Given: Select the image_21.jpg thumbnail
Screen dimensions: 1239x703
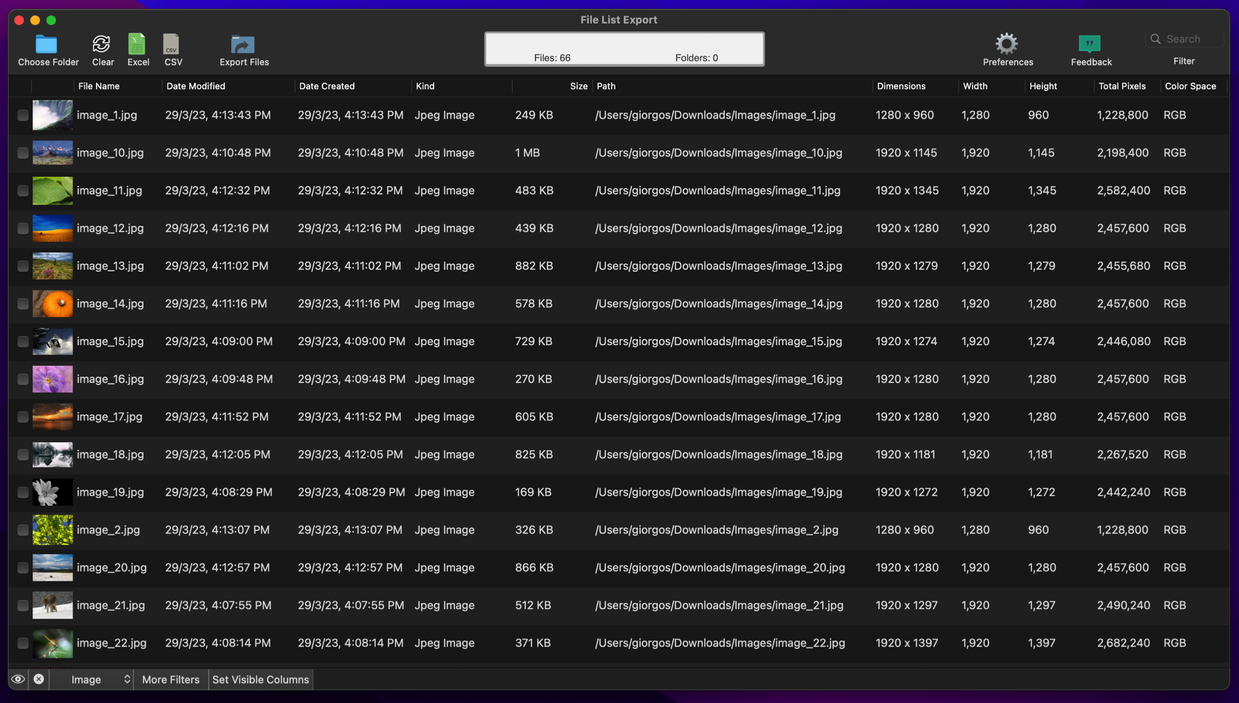Looking at the screenshot, I should tap(52, 605).
